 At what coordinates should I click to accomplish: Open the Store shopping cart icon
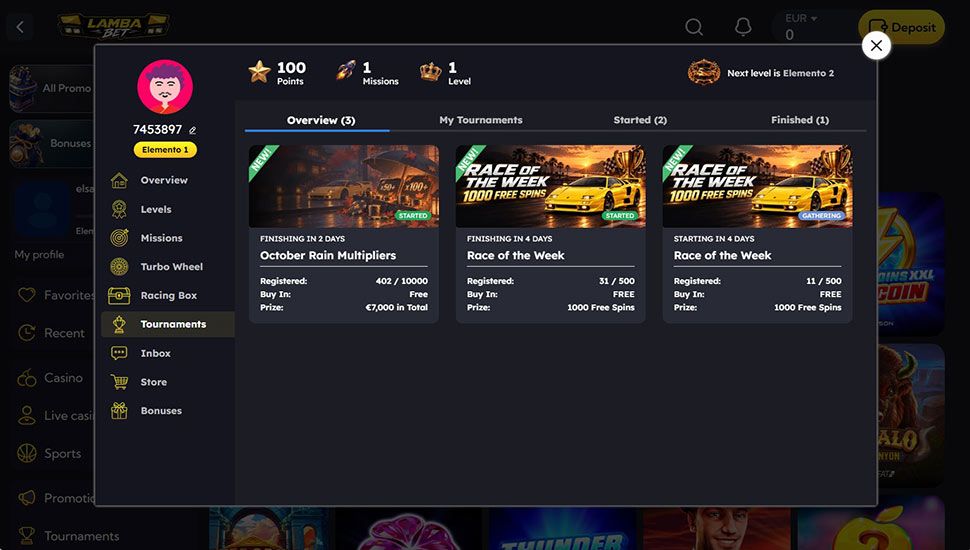point(119,382)
